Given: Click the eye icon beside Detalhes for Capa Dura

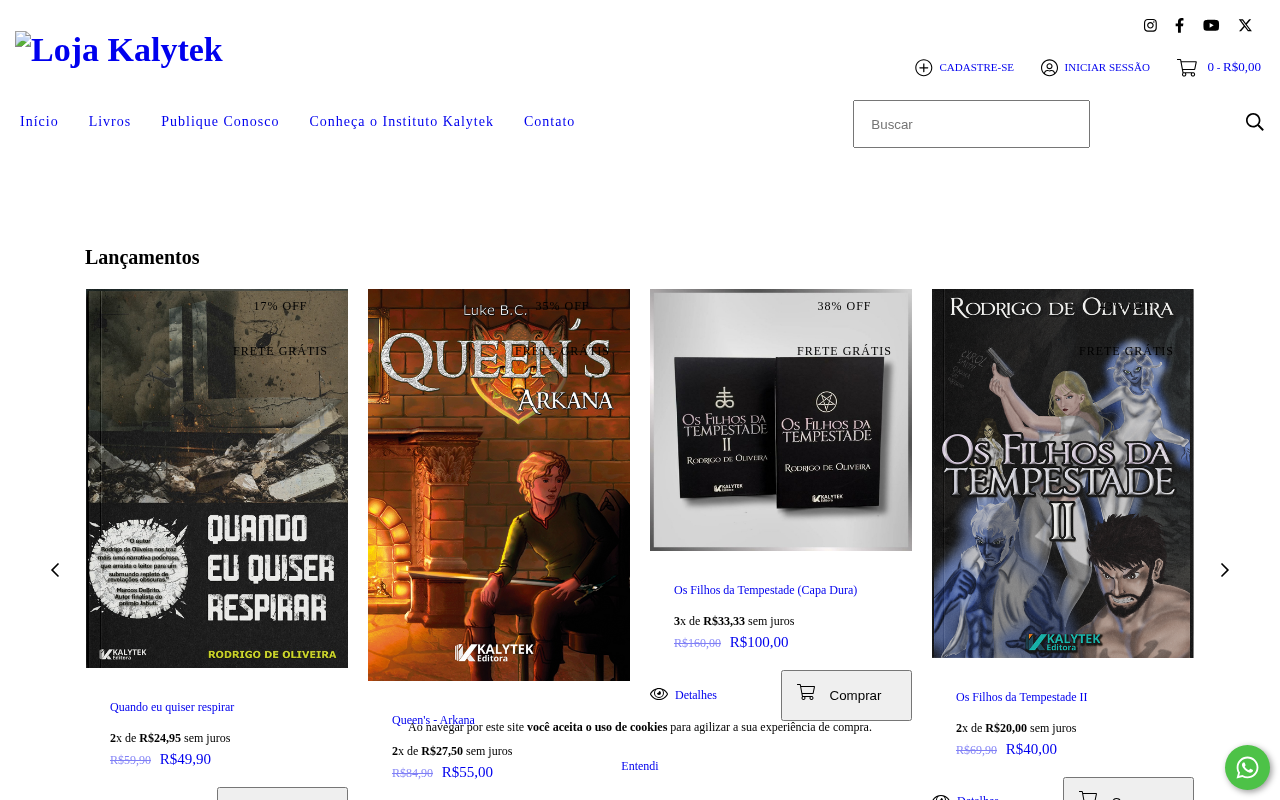Looking at the screenshot, I should coord(659,694).
